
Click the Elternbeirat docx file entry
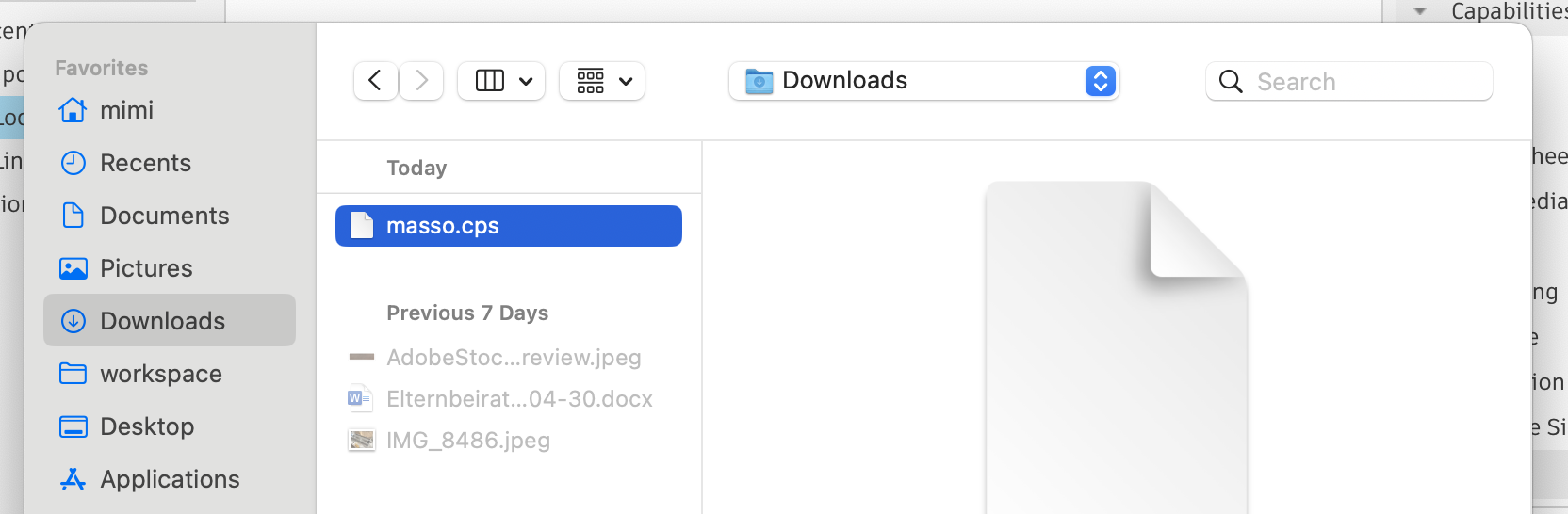click(x=519, y=399)
